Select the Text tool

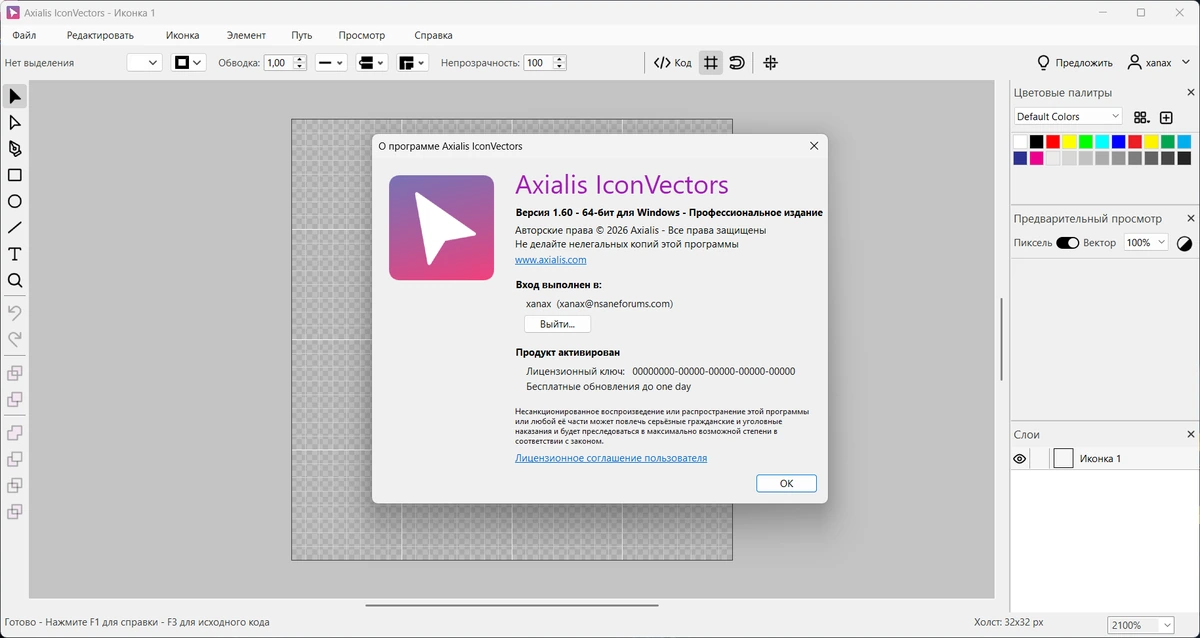15,254
